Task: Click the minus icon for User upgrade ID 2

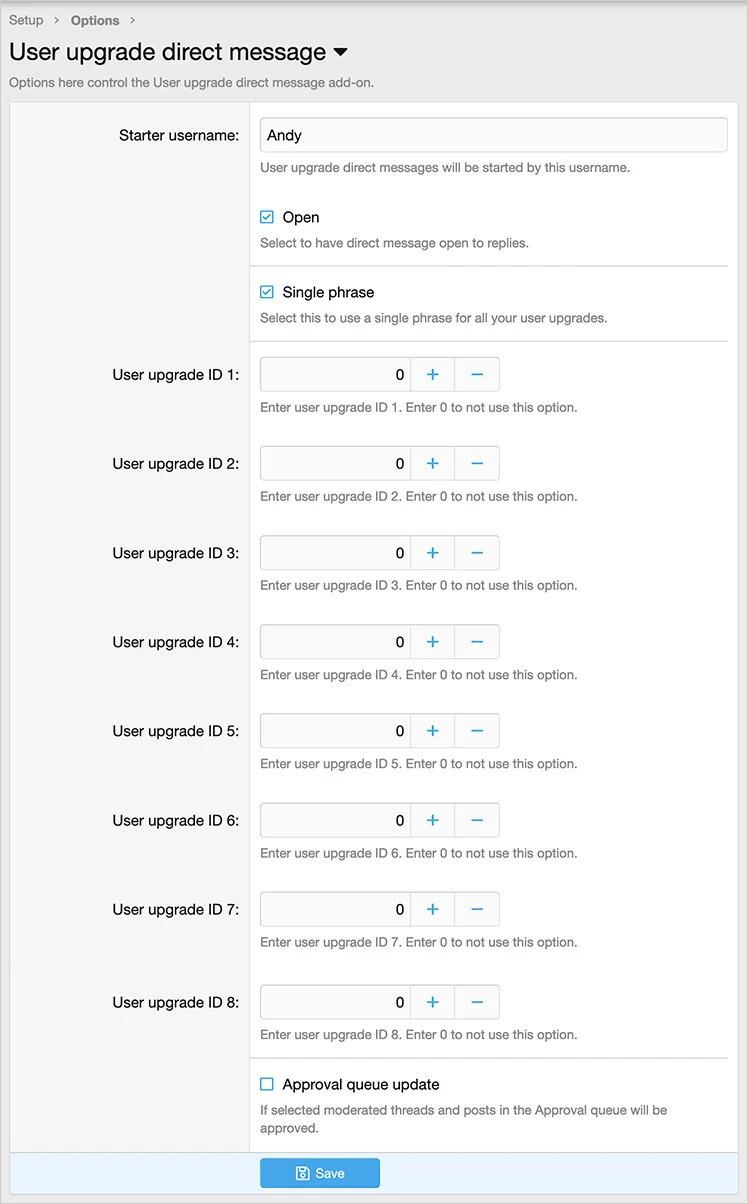Action: 477,464
